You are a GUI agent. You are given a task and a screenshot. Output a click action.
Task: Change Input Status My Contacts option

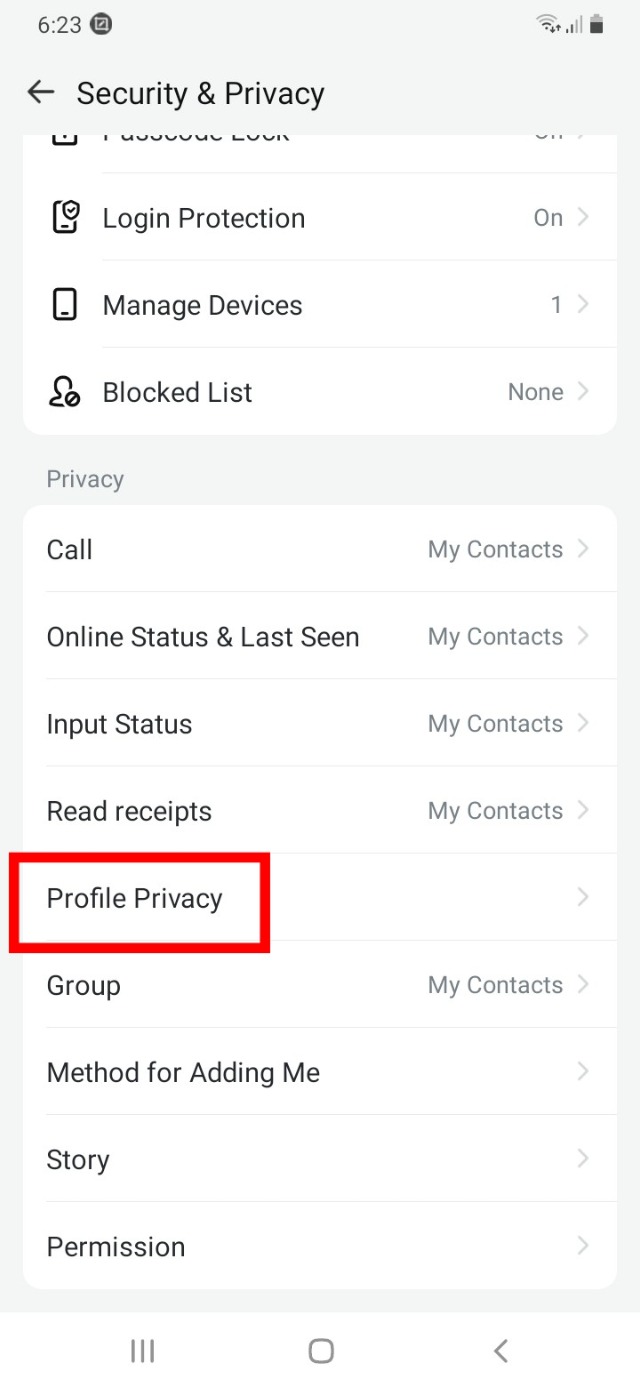(x=495, y=724)
